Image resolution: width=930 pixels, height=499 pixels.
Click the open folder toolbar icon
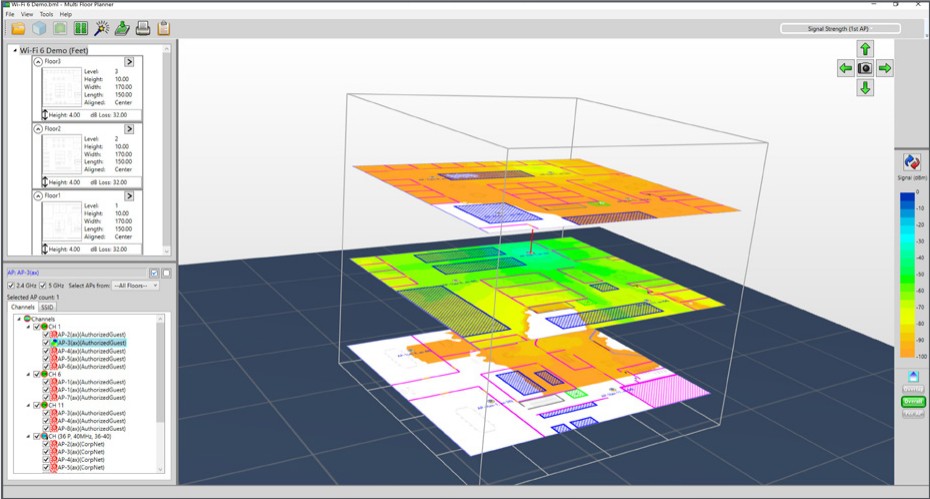[18, 28]
